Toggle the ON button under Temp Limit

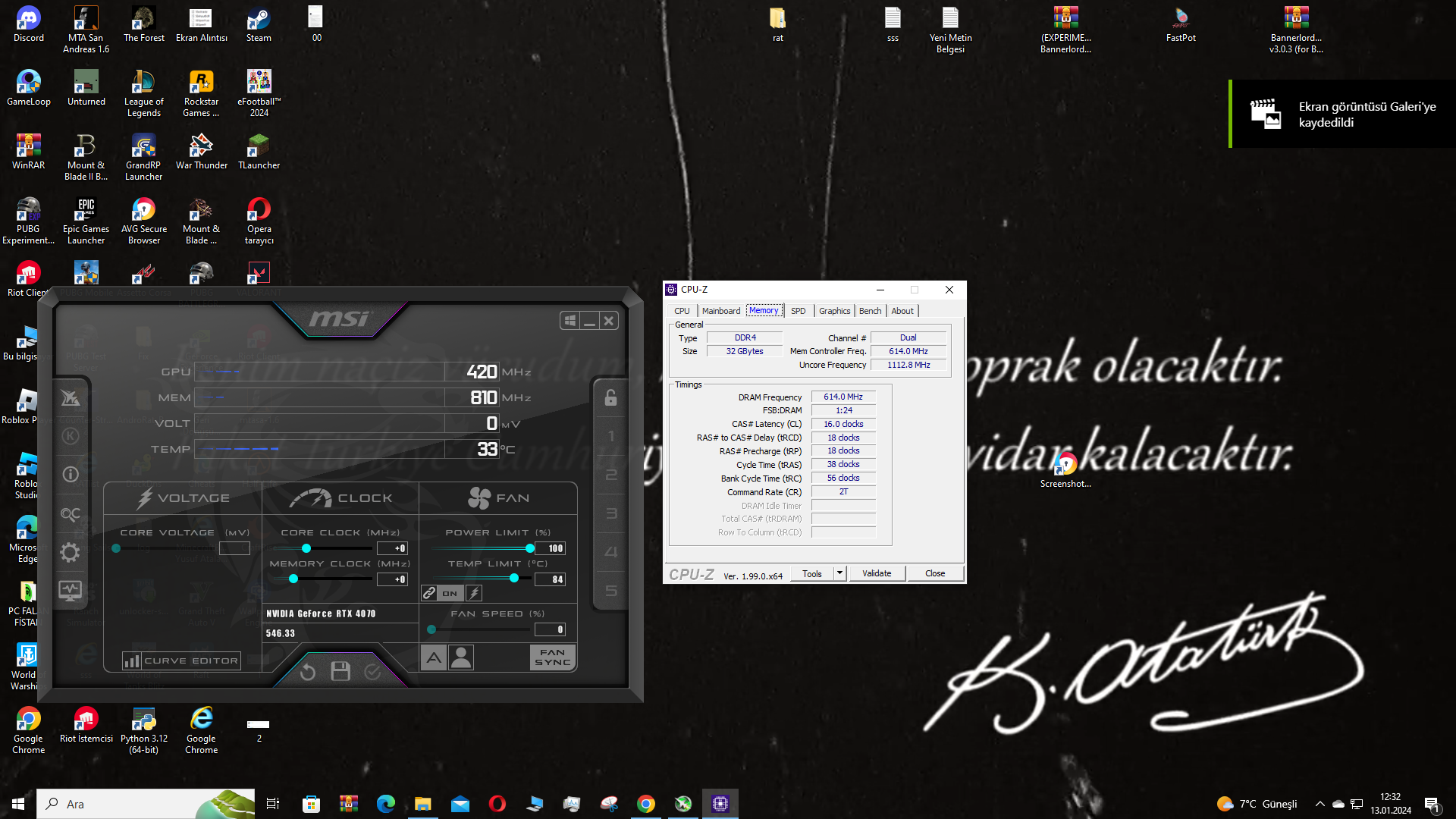[450, 593]
